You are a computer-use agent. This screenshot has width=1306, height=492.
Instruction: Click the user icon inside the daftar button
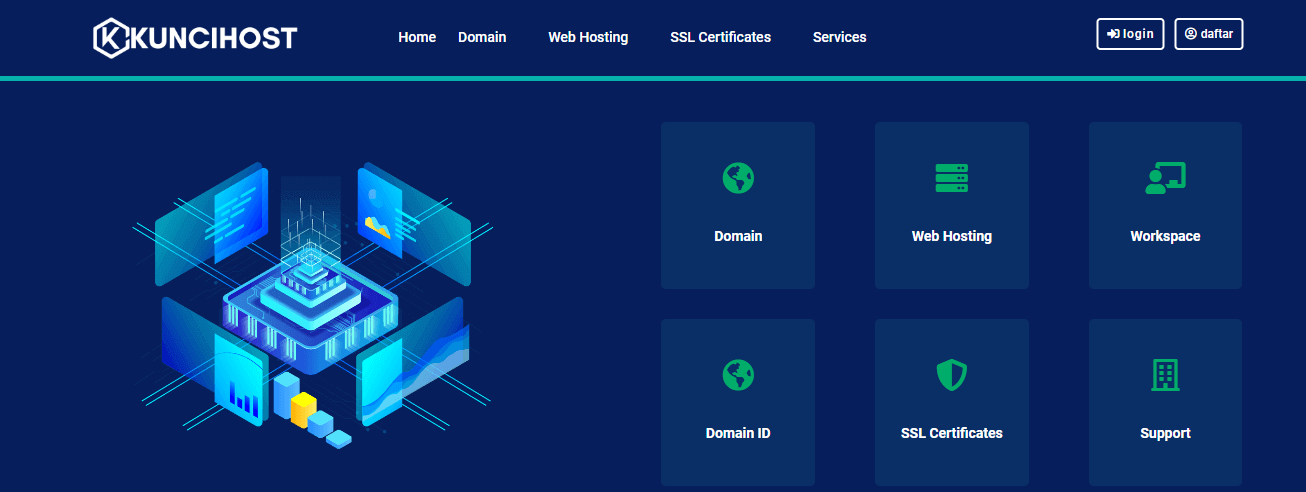pyautogui.click(x=1190, y=34)
